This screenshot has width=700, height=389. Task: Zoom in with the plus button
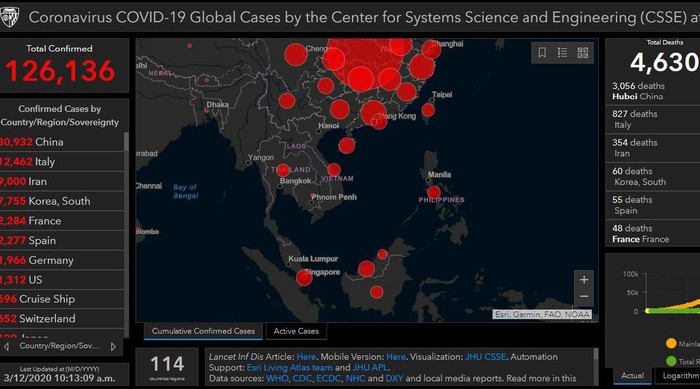pyautogui.click(x=584, y=280)
